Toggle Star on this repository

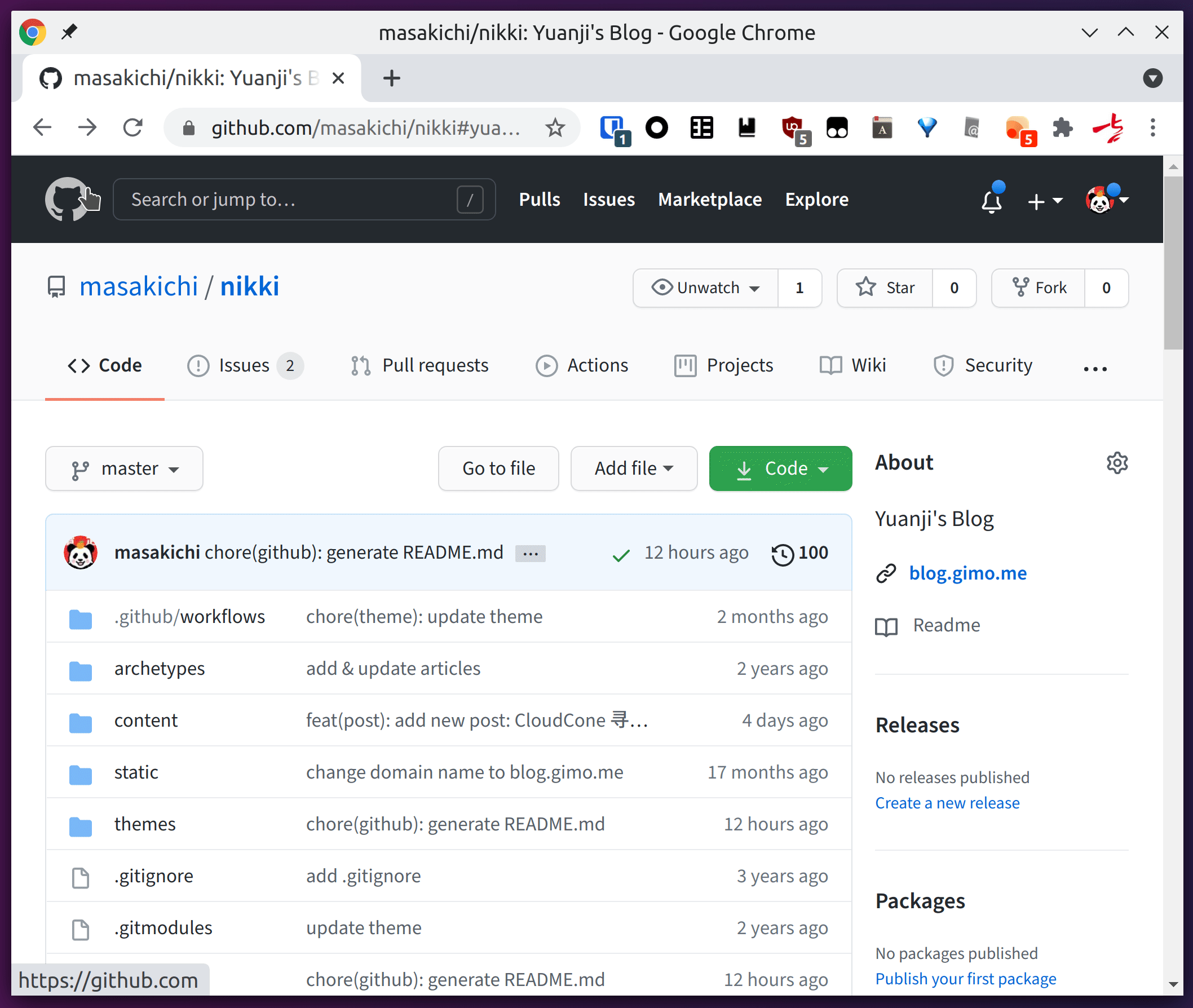click(885, 288)
